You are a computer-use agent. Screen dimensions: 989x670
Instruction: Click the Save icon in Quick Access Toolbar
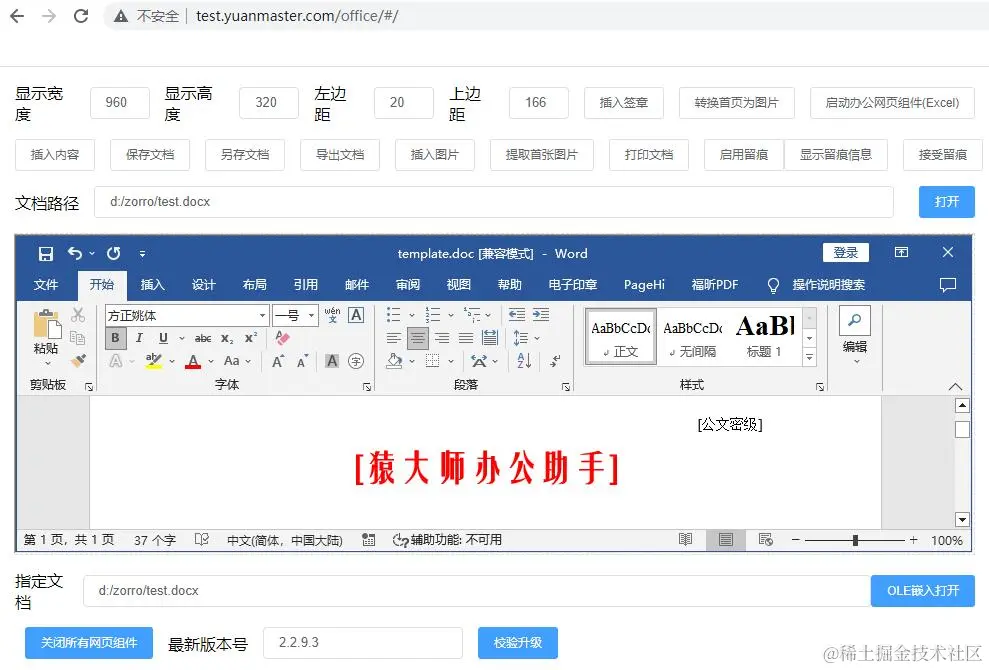44,254
